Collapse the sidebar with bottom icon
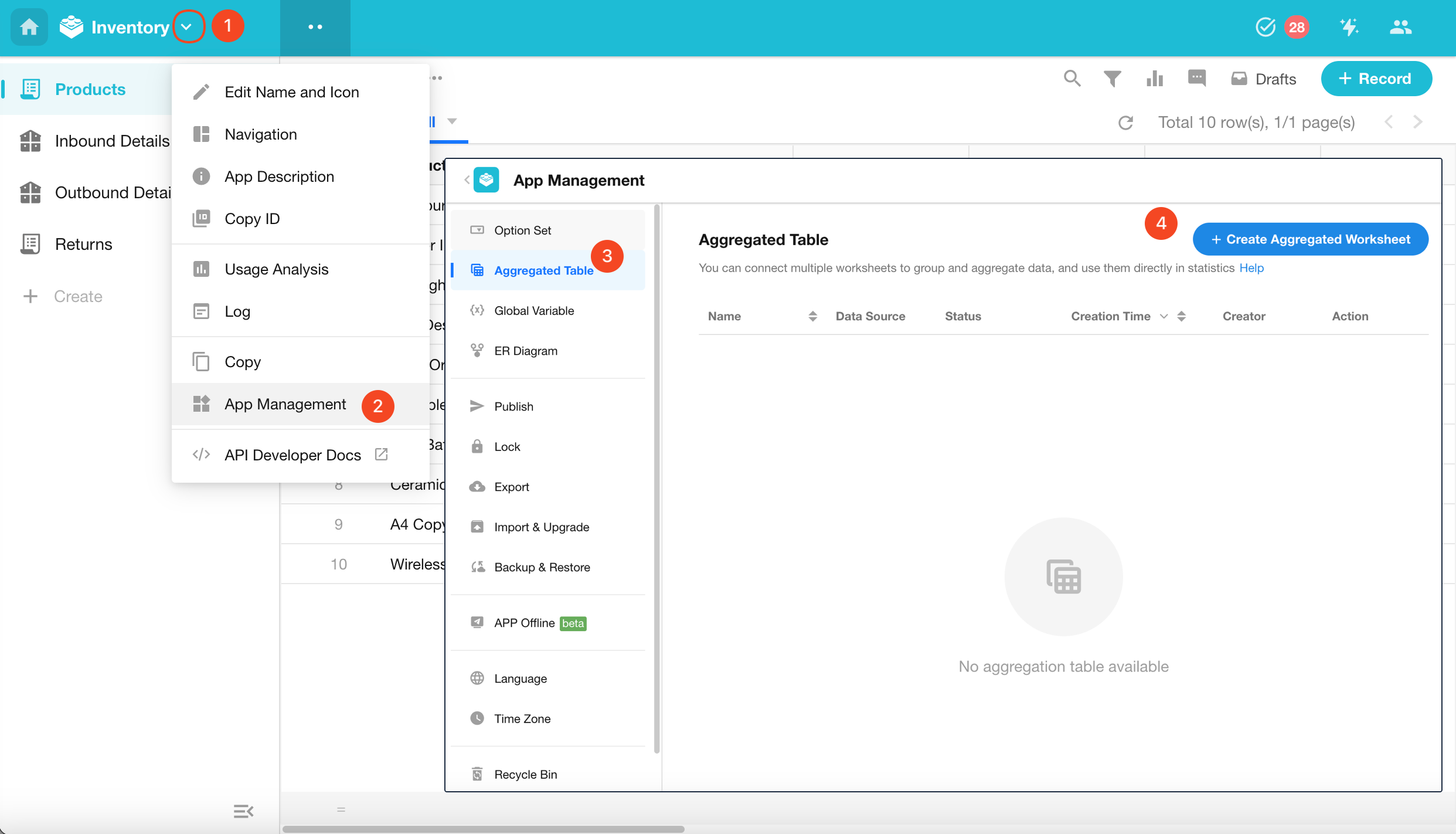The width and height of the screenshot is (1456, 834). [x=243, y=811]
